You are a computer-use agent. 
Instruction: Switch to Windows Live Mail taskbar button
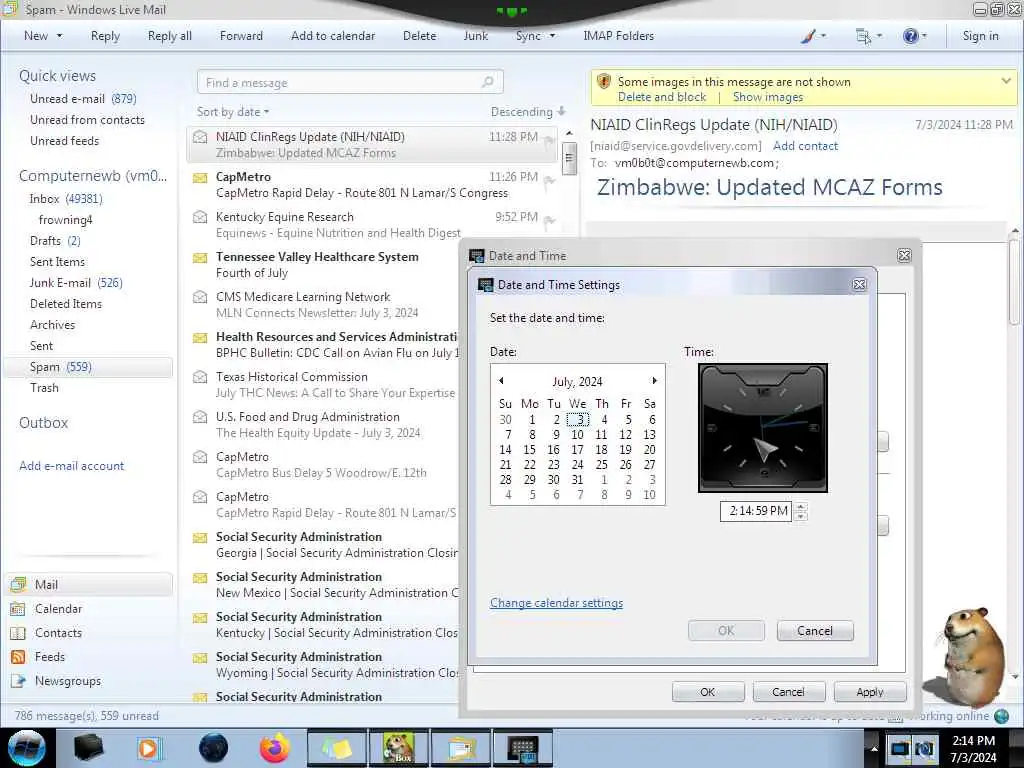(460, 748)
